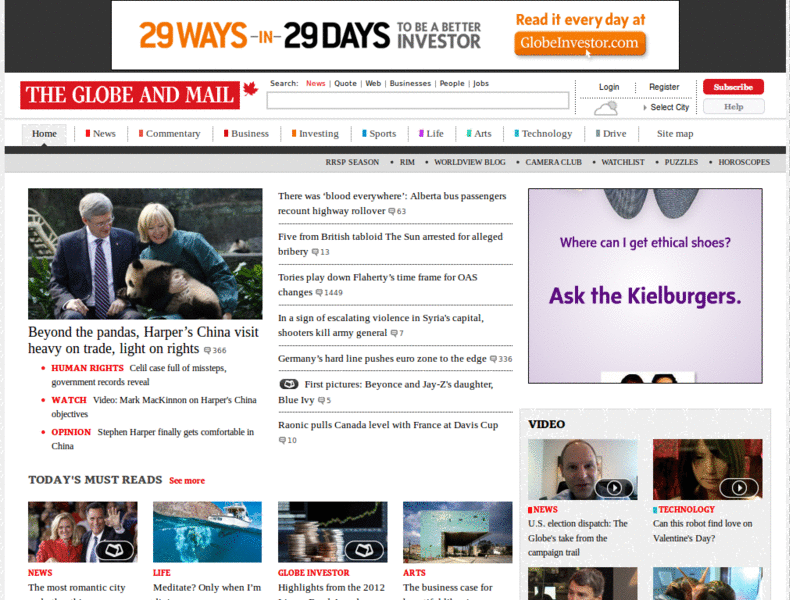Screen dimensions: 800x600
Task: Select the People search option
Action: pyautogui.click(x=452, y=84)
